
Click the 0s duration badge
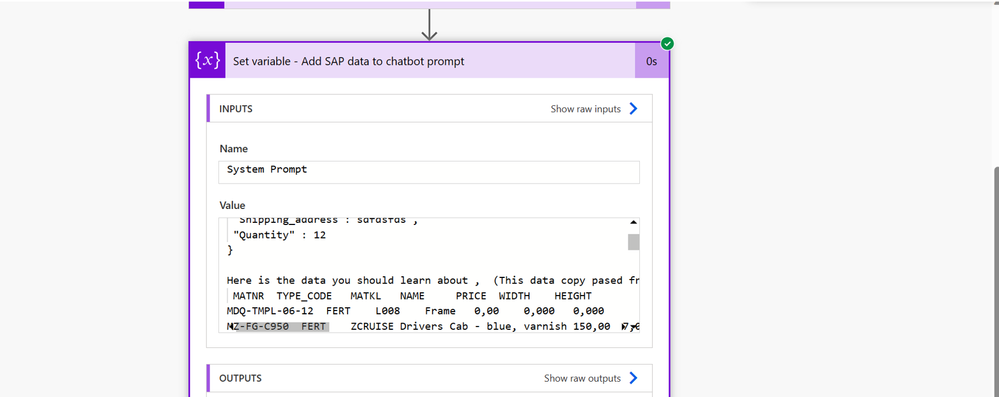[x=652, y=61]
